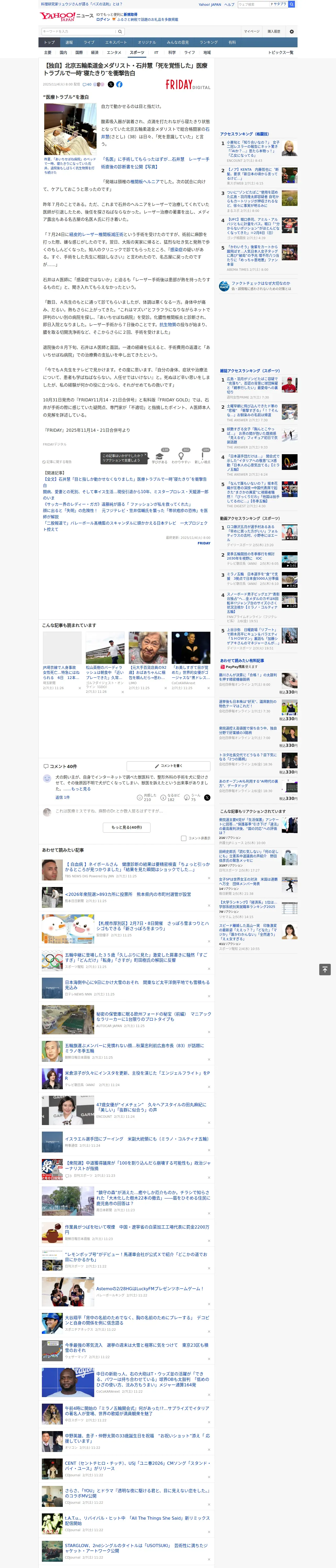
Task: Open the トピックス一覧 link
Action: point(281,53)
